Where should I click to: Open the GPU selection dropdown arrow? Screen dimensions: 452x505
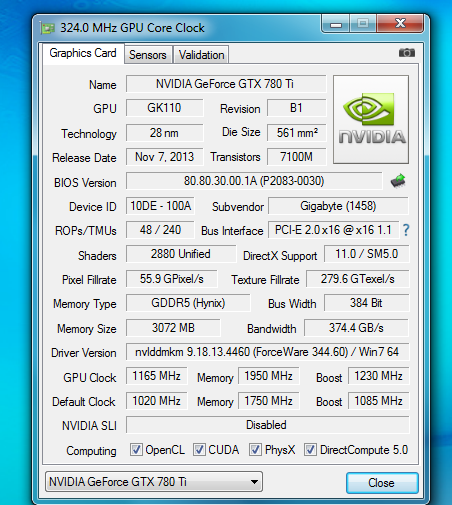click(254, 482)
